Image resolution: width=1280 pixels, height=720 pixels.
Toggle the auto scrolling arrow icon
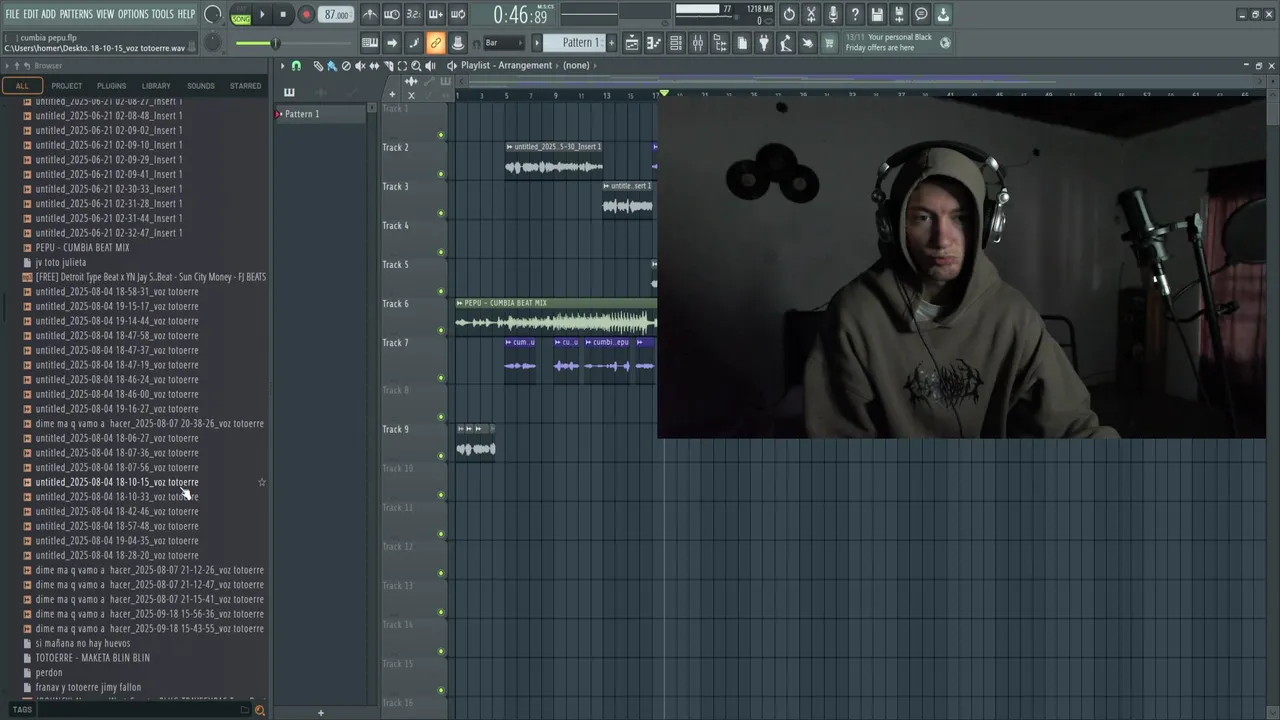(x=392, y=42)
